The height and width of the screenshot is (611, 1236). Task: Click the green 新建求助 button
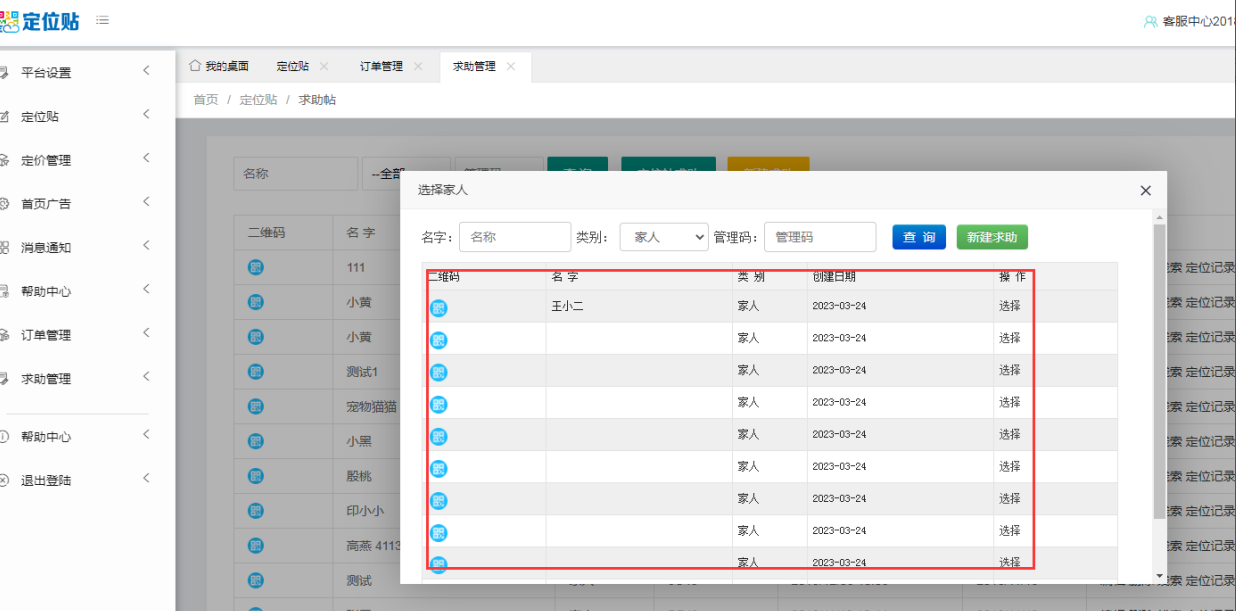[x=991, y=237]
